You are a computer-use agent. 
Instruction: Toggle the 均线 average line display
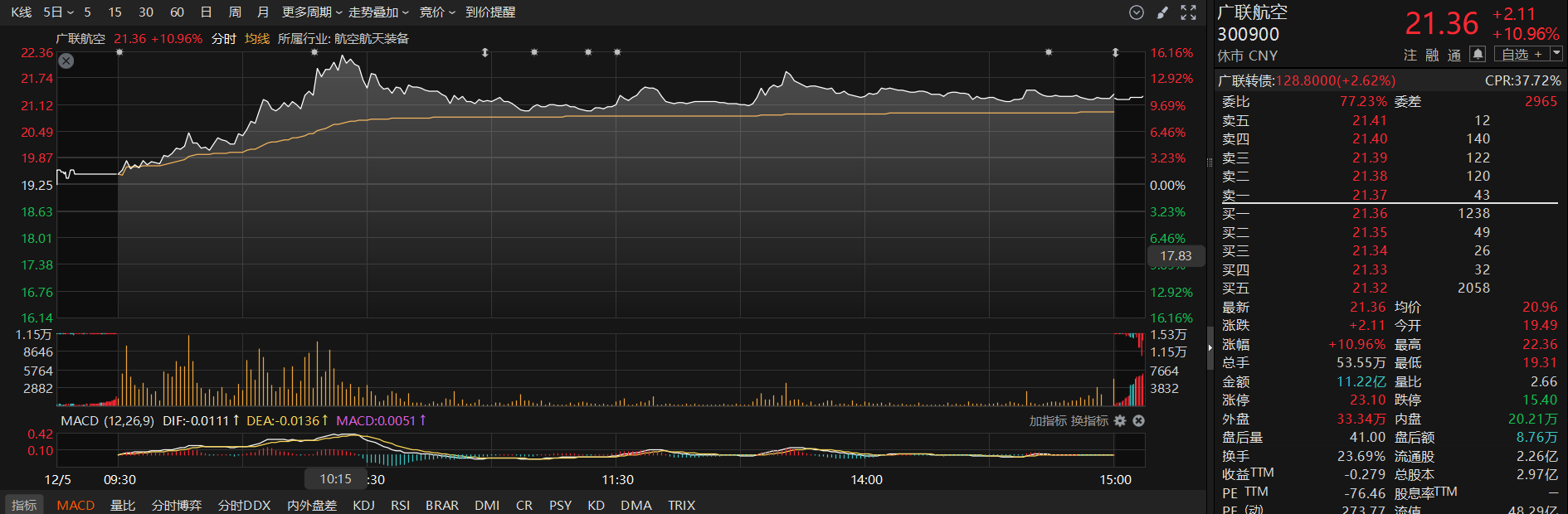point(257,39)
